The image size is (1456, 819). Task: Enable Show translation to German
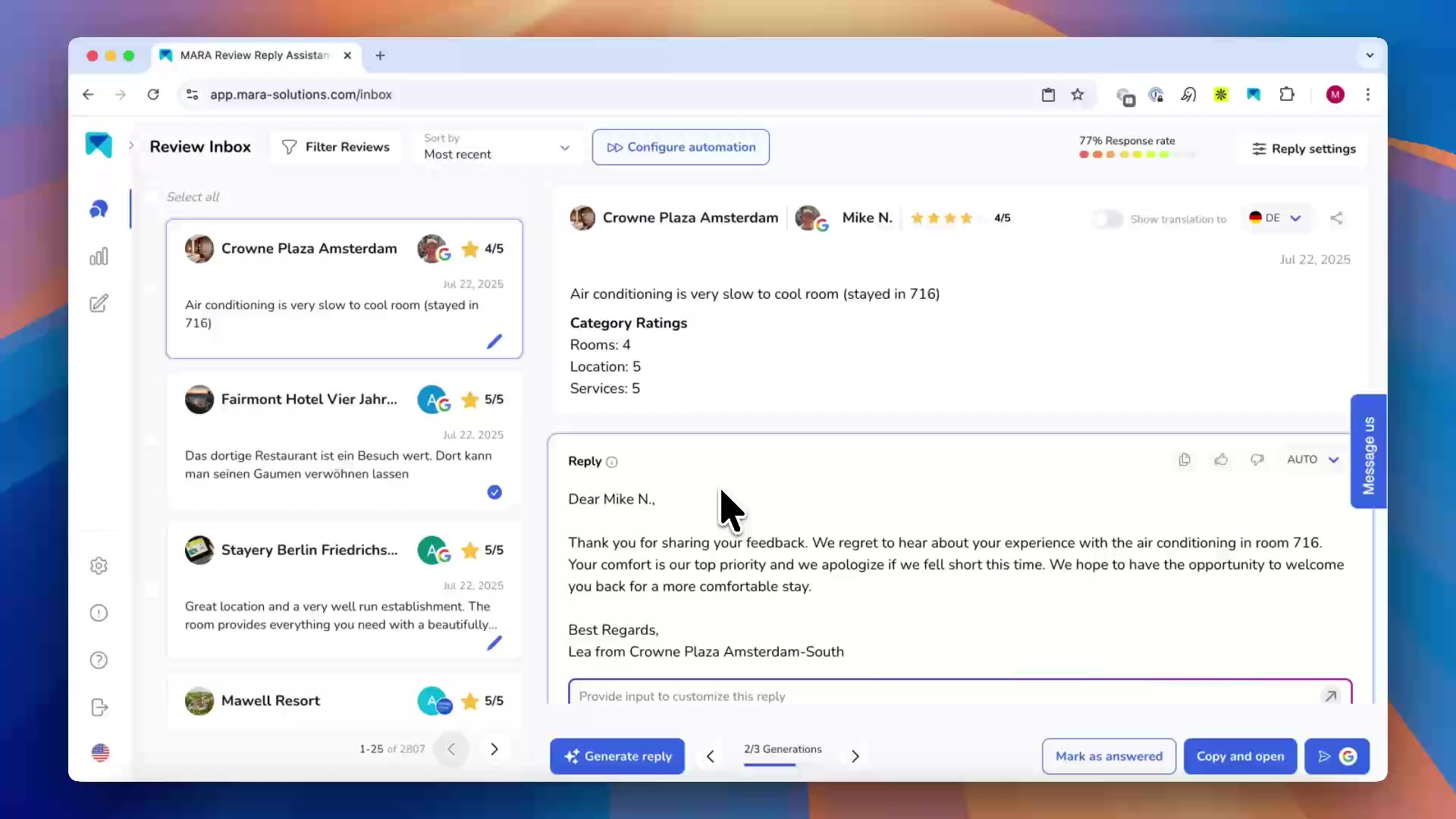1107,218
